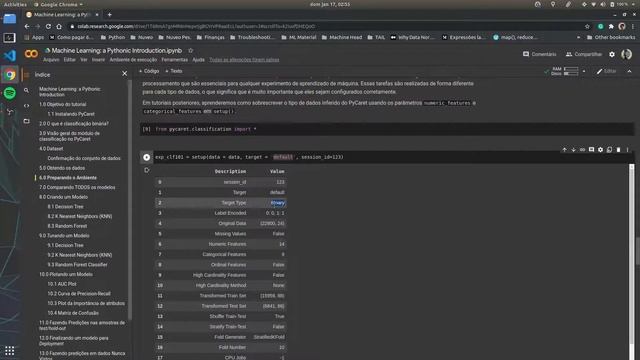
Task: Open the saved changes history link
Action: pyautogui.click(x=244, y=60)
